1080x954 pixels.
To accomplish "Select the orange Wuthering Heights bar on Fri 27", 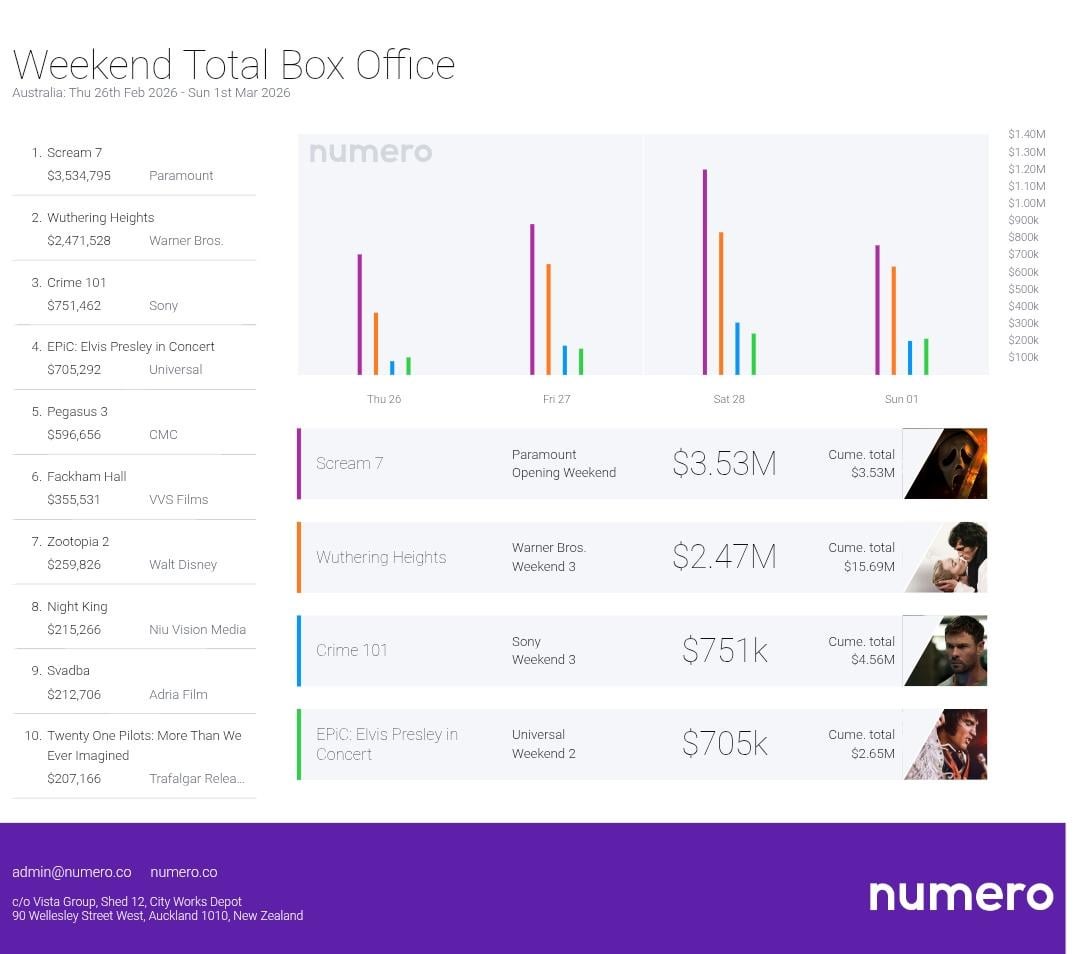I will pos(548,319).
